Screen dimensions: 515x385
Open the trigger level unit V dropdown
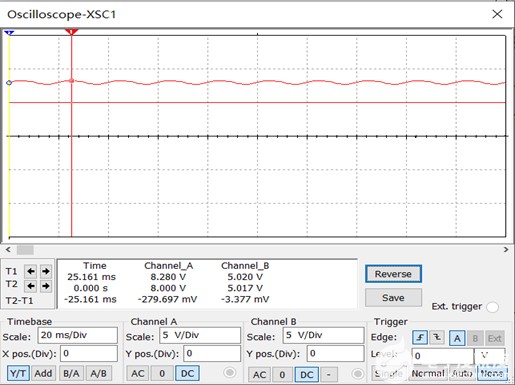coord(490,356)
